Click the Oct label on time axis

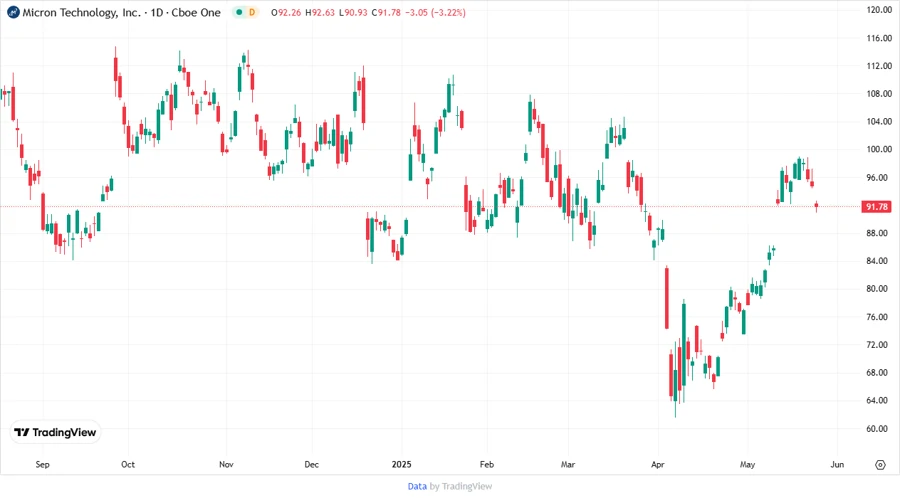pos(127,464)
